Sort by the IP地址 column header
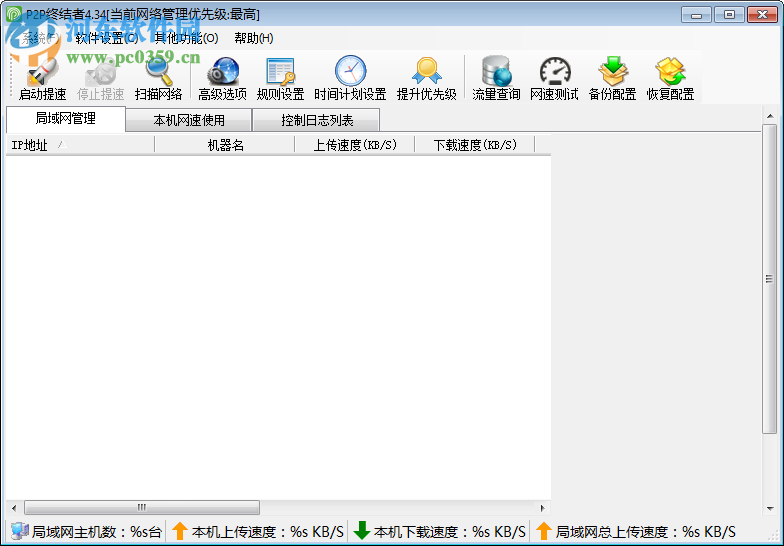 [80, 145]
